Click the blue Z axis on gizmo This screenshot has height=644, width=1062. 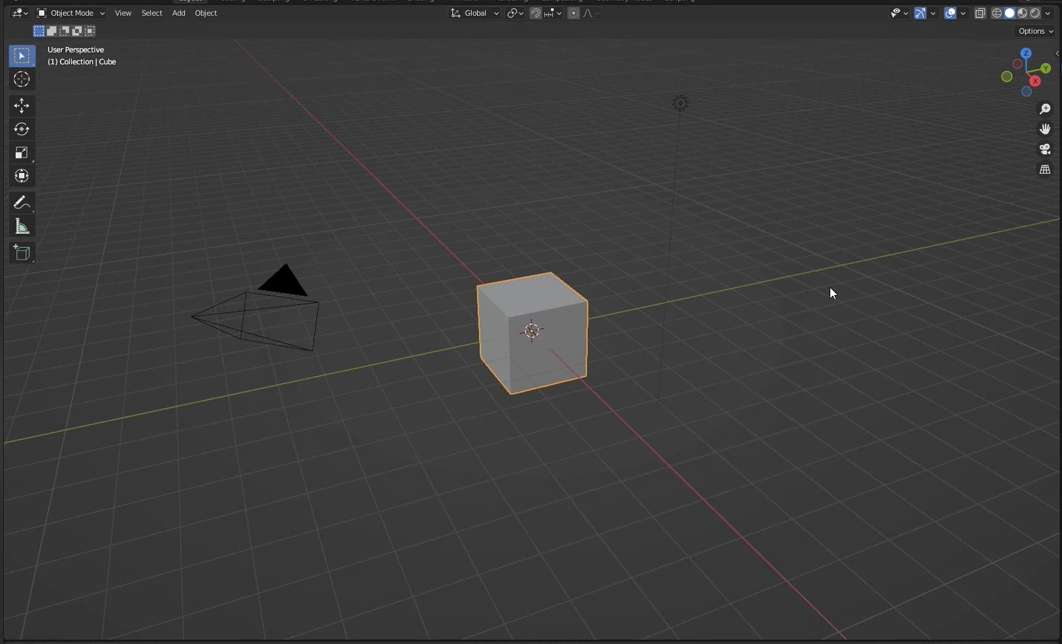tap(1025, 53)
